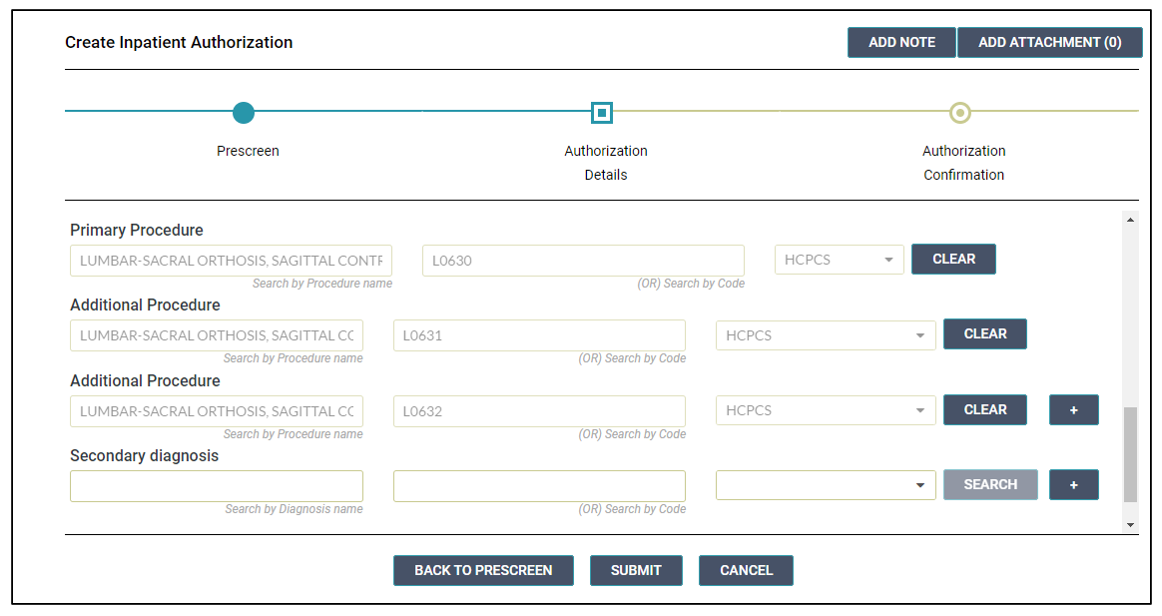Click BACK TO PRESCREEN
The image size is (1162, 616).
click(x=483, y=570)
